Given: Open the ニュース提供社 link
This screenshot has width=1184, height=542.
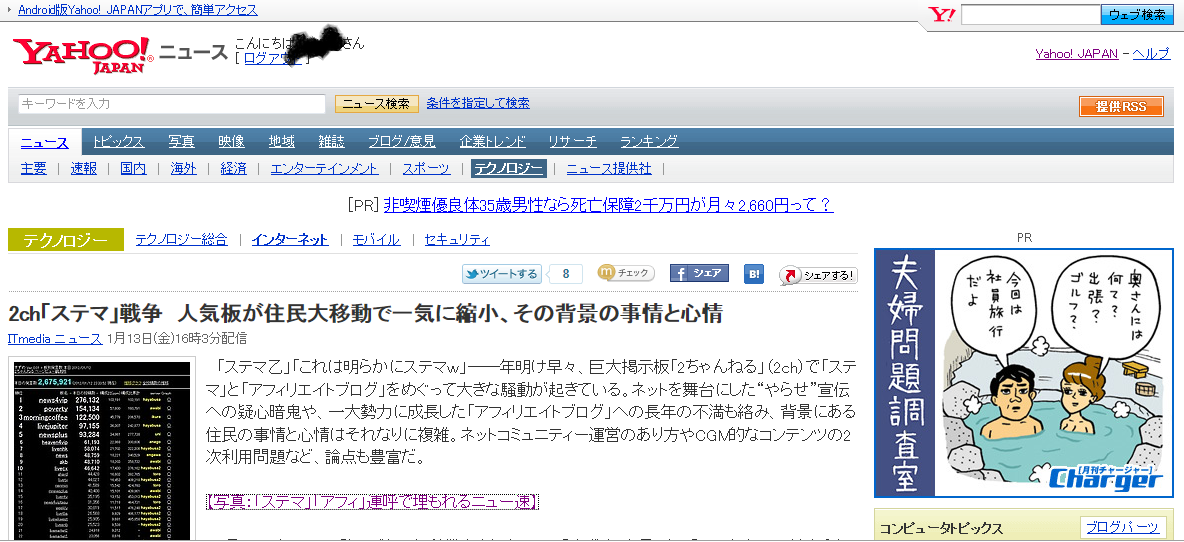Looking at the screenshot, I should pyautogui.click(x=609, y=168).
